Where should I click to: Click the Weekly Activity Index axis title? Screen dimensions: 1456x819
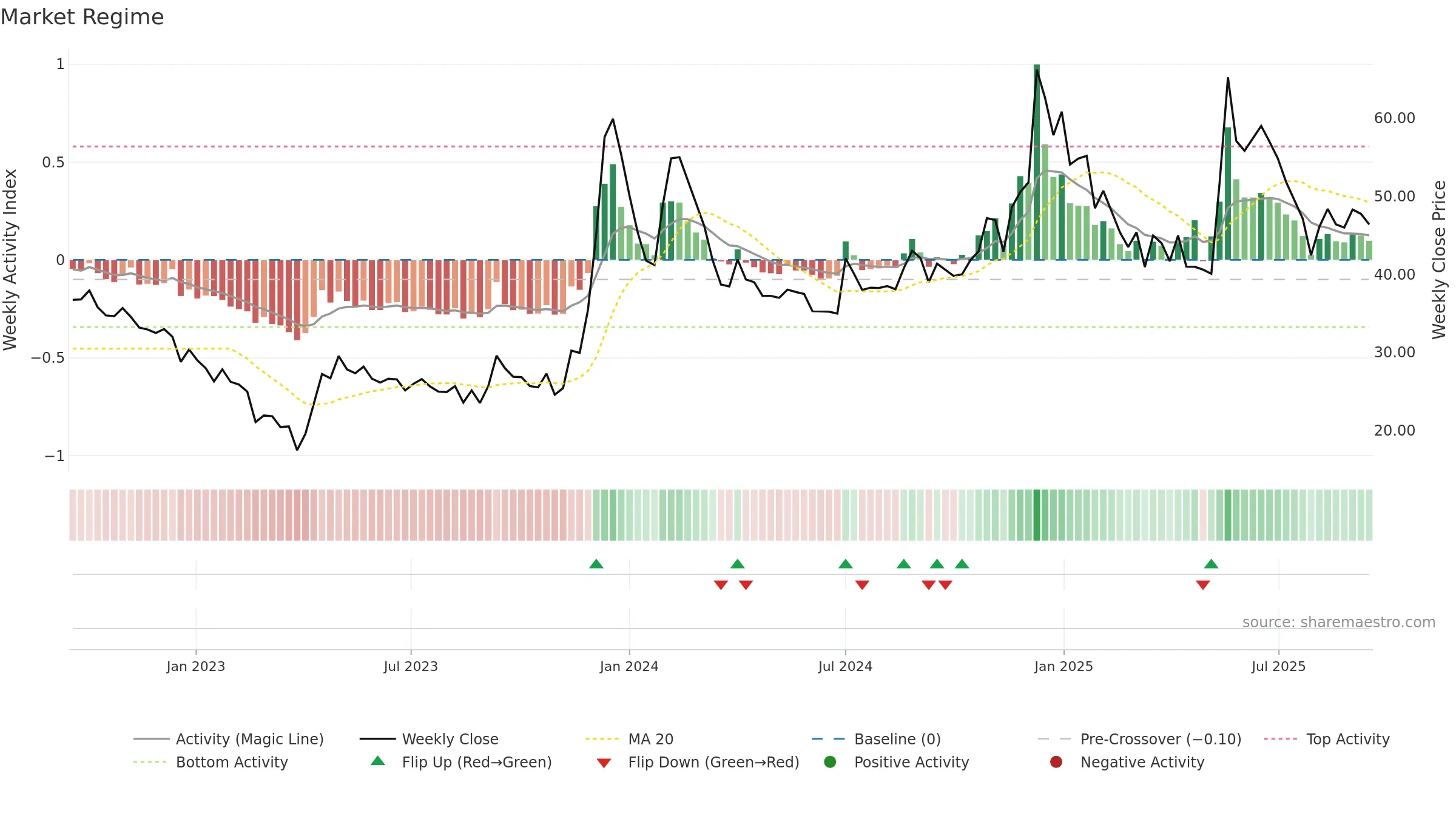[x=10, y=260]
